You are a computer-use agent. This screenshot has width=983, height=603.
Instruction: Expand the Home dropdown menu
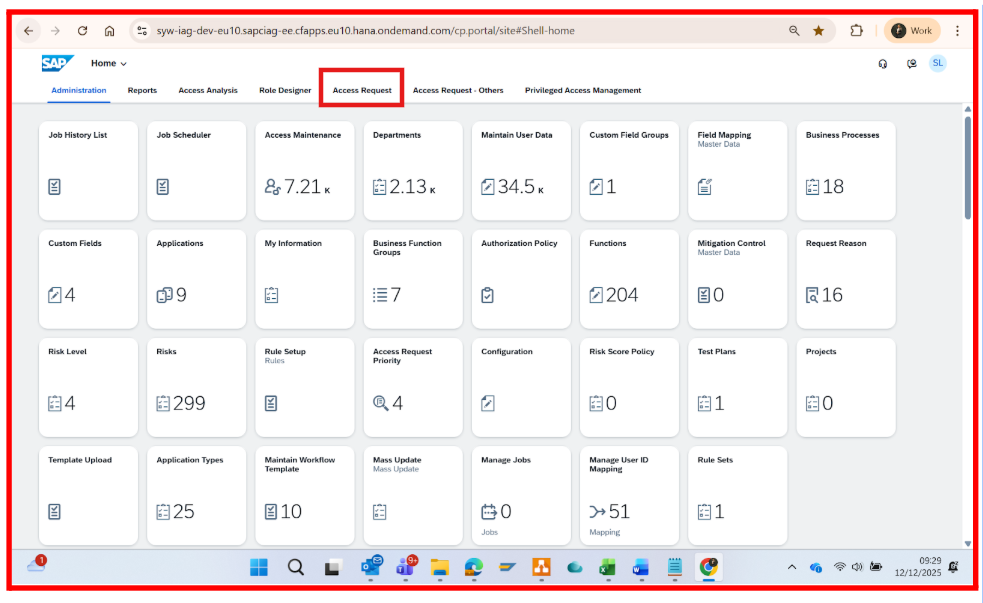click(x=109, y=63)
